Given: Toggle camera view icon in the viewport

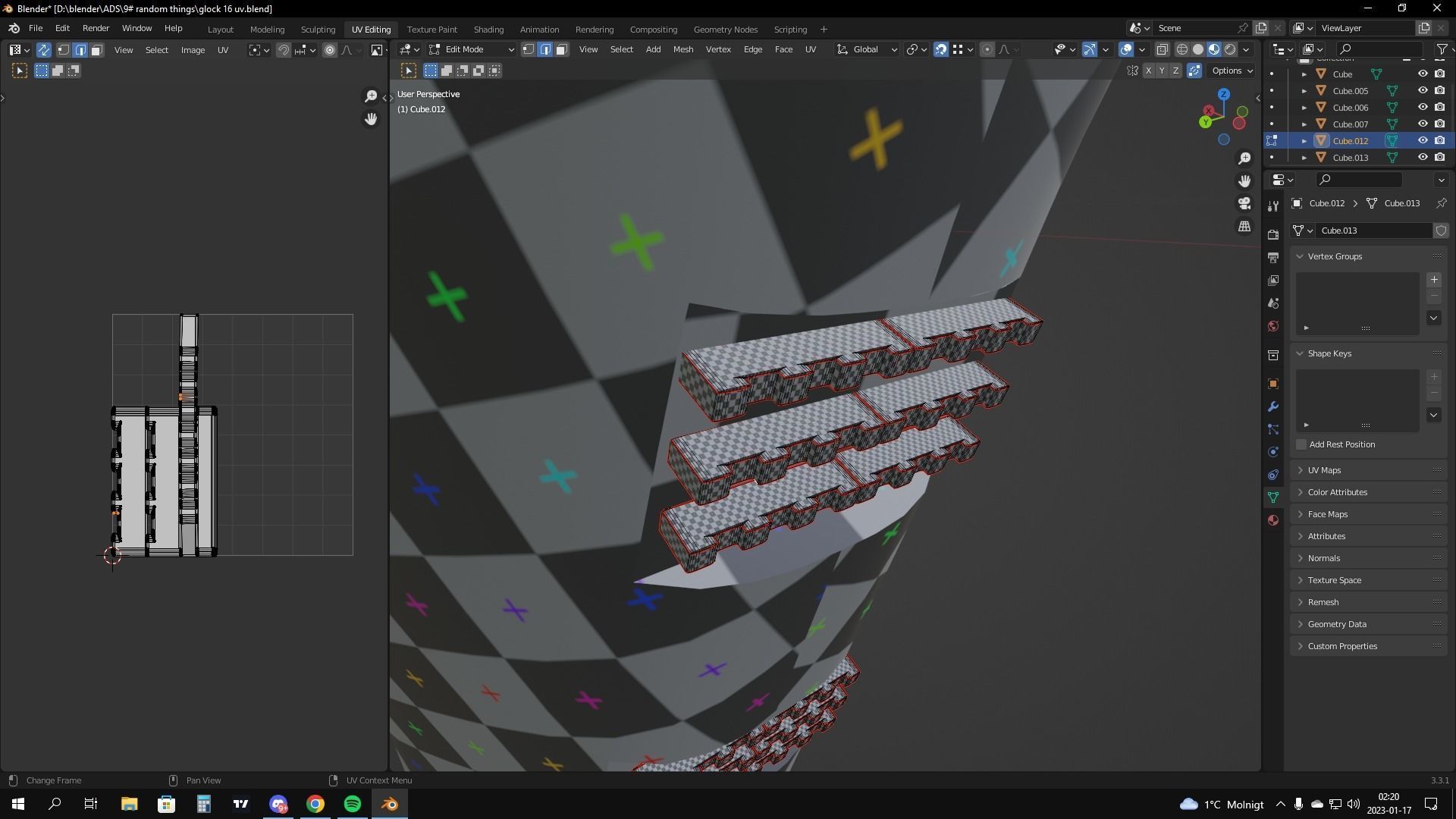Looking at the screenshot, I should [x=1244, y=204].
